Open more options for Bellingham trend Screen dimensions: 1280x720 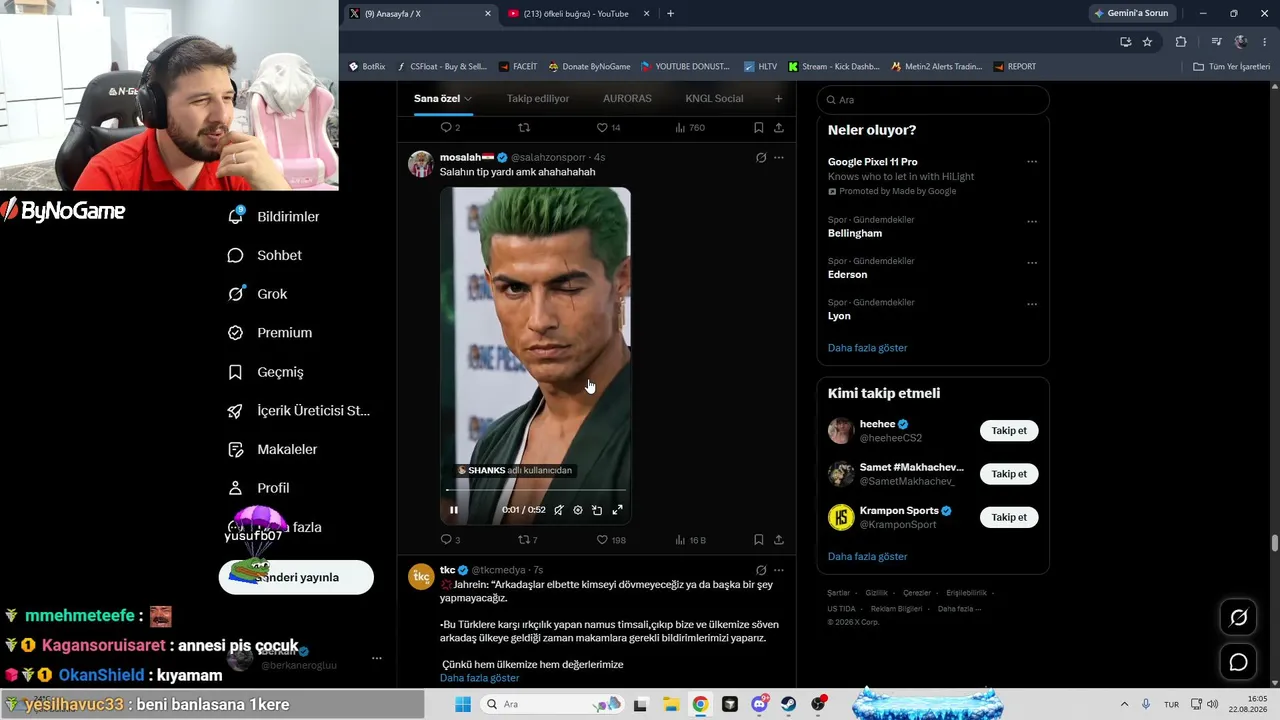pyautogui.click(x=1032, y=222)
